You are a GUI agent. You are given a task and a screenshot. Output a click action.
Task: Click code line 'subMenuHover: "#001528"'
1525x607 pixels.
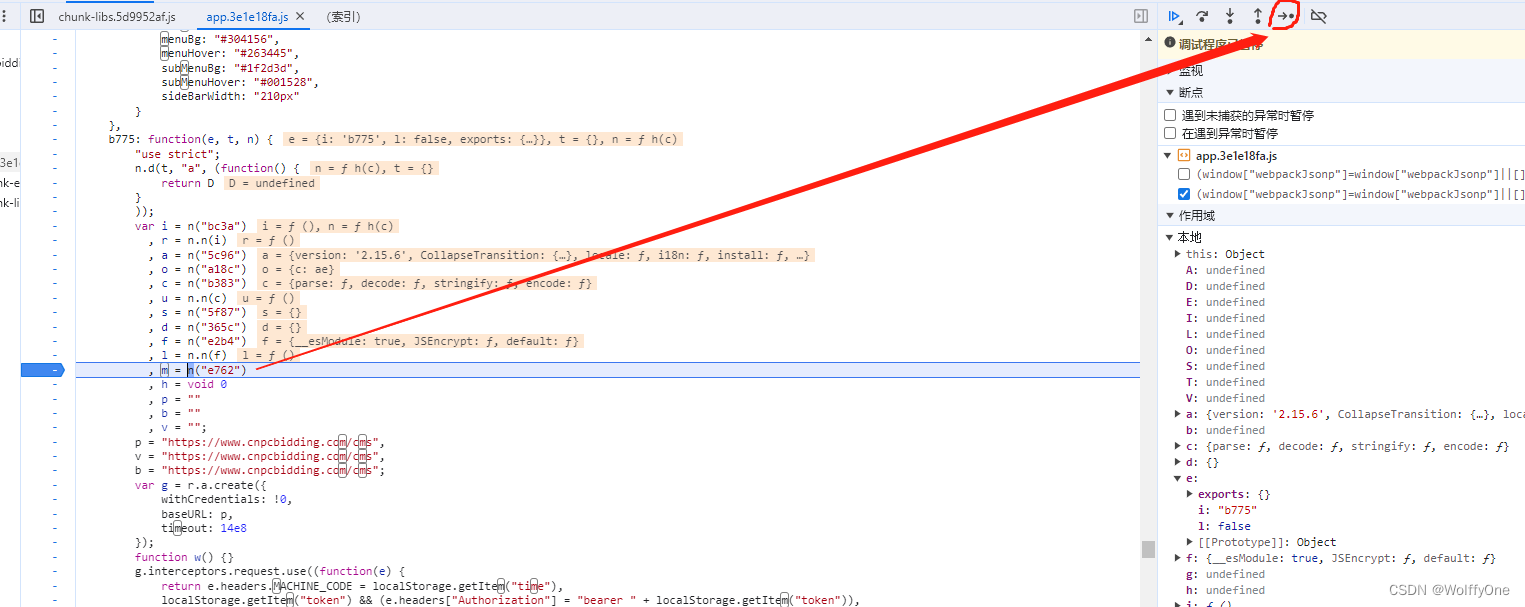(x=240, y=82)
